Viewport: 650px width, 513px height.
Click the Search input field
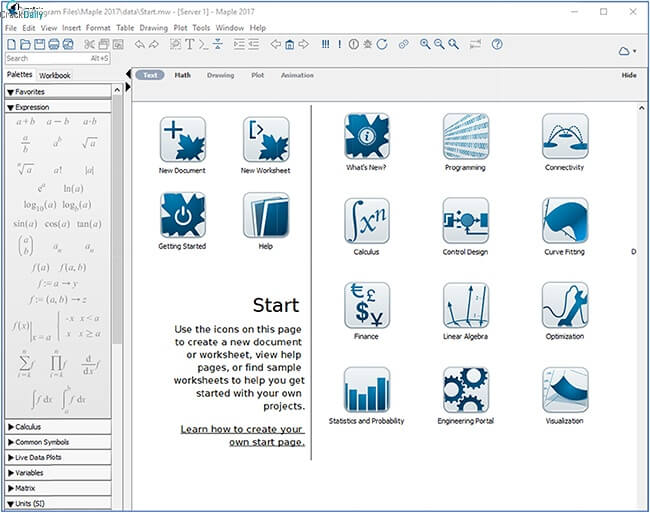pos(58,58)
